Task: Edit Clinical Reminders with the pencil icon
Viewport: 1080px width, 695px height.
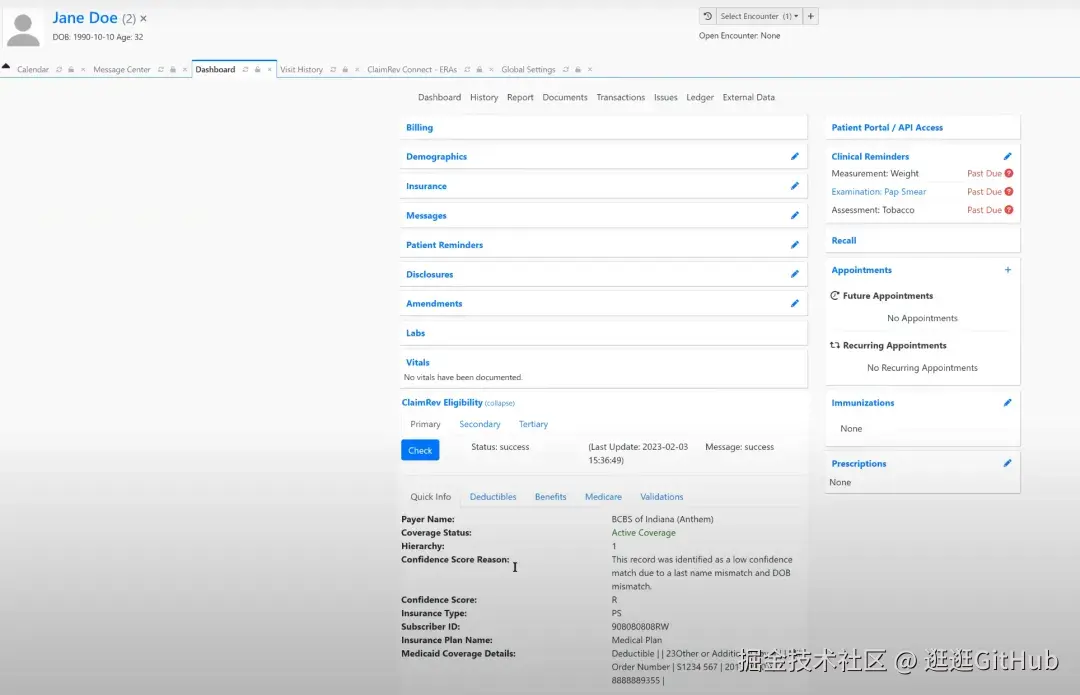Action: (1008, 157)
